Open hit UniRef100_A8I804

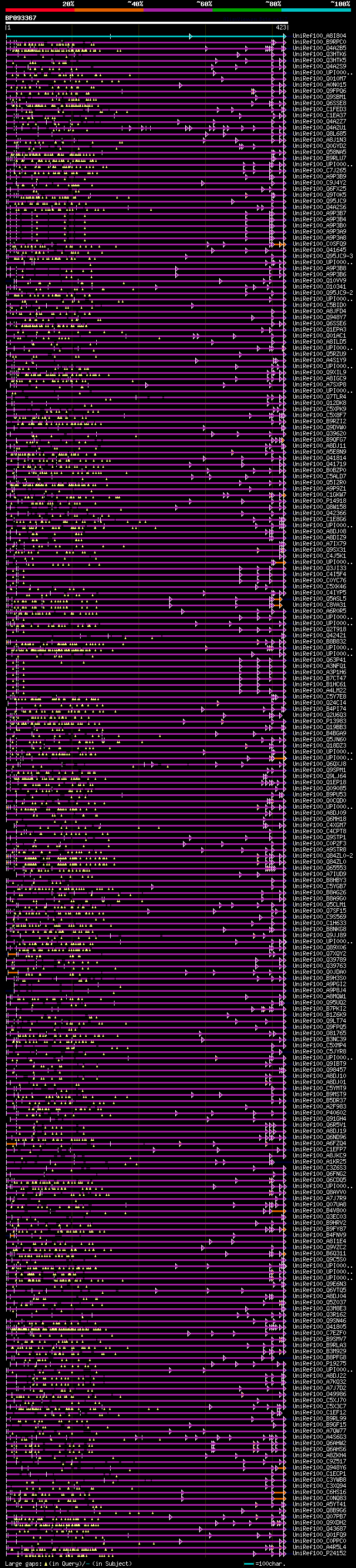pyautogui.click(x=319, y=36)
